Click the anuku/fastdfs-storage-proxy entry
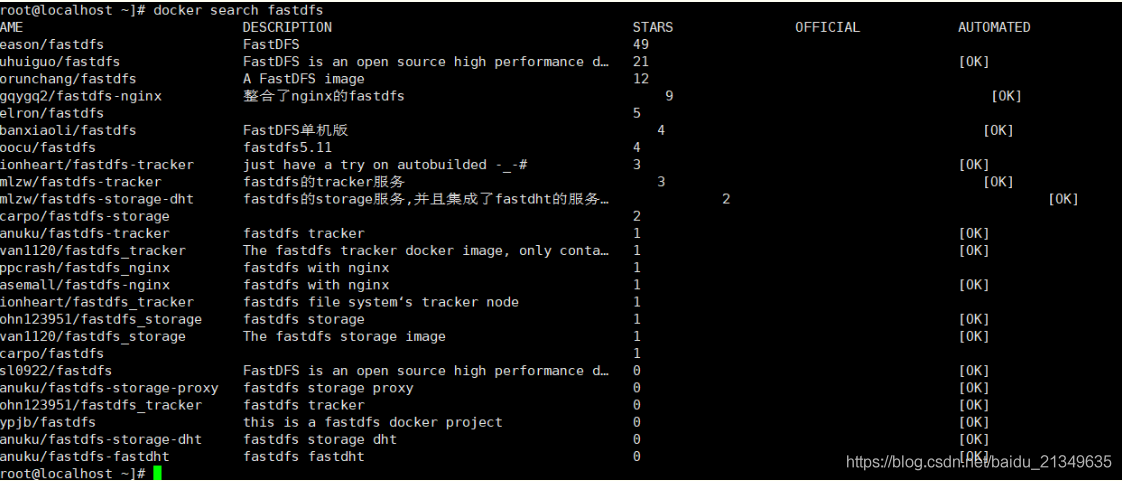 [109, 388]
